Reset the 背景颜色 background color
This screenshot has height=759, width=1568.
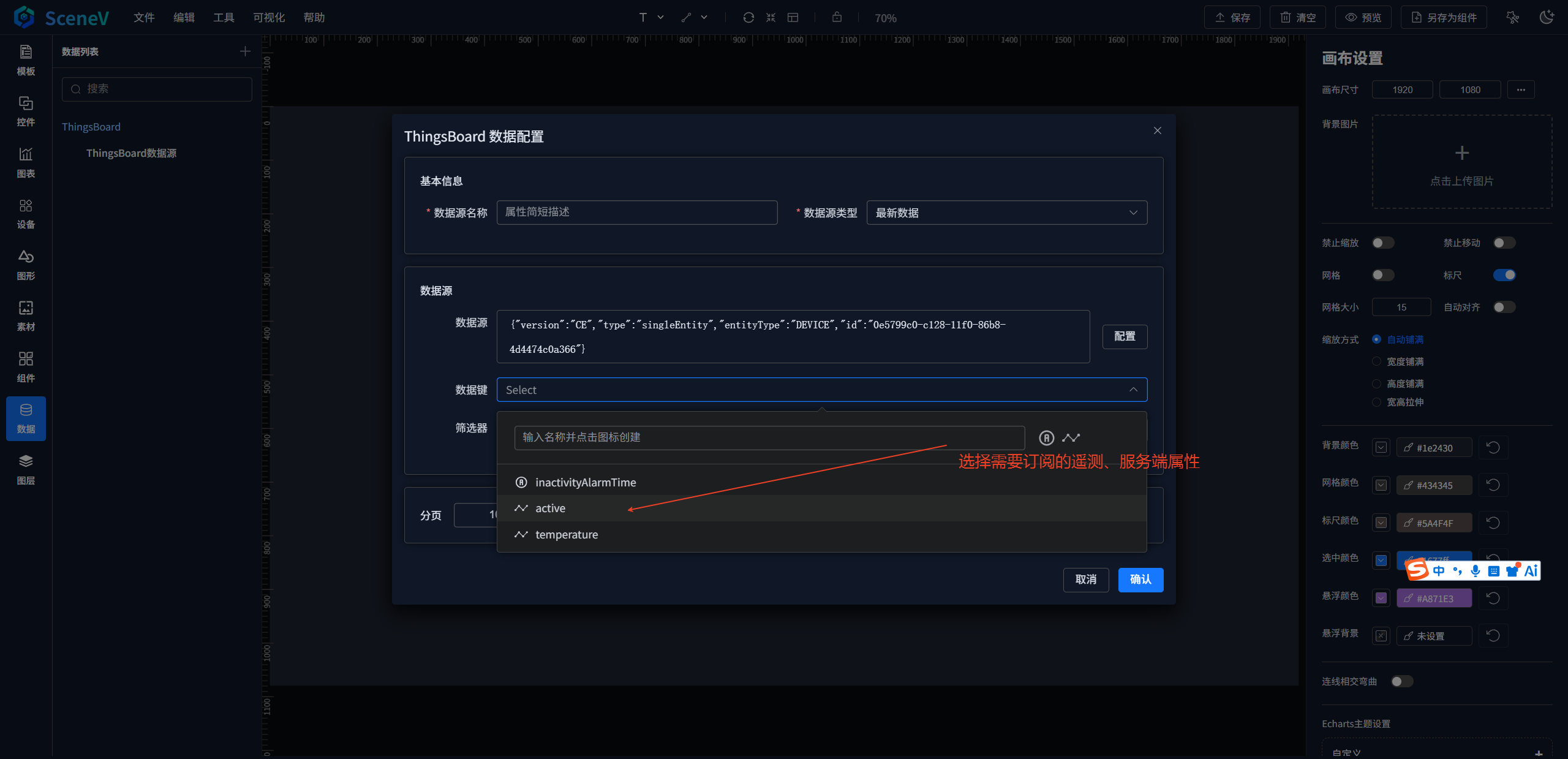click(1493, 448)
